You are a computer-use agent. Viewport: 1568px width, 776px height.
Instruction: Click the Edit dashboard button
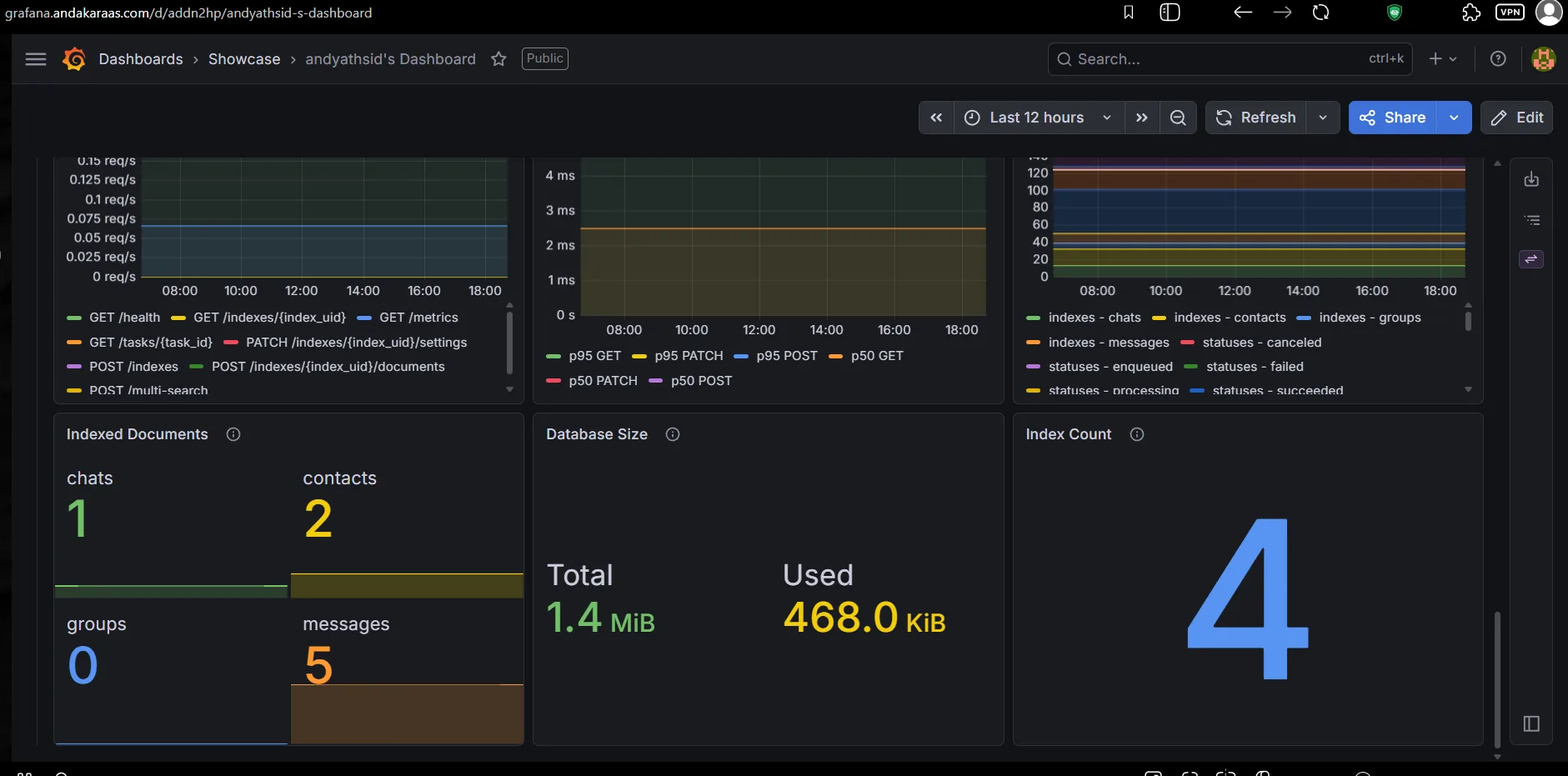click(x=1517, y=118)
